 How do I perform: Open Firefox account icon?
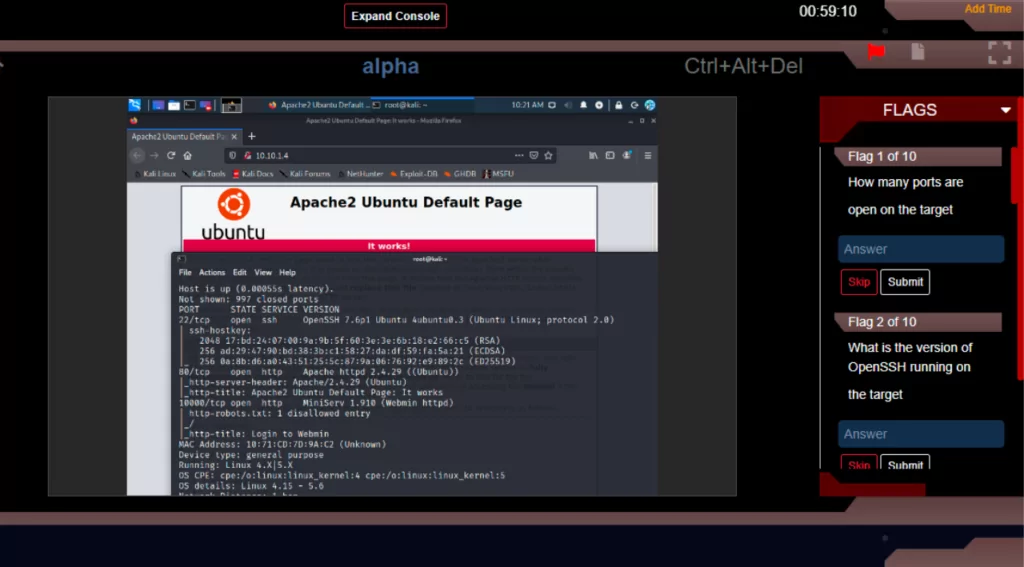[627, 155]
